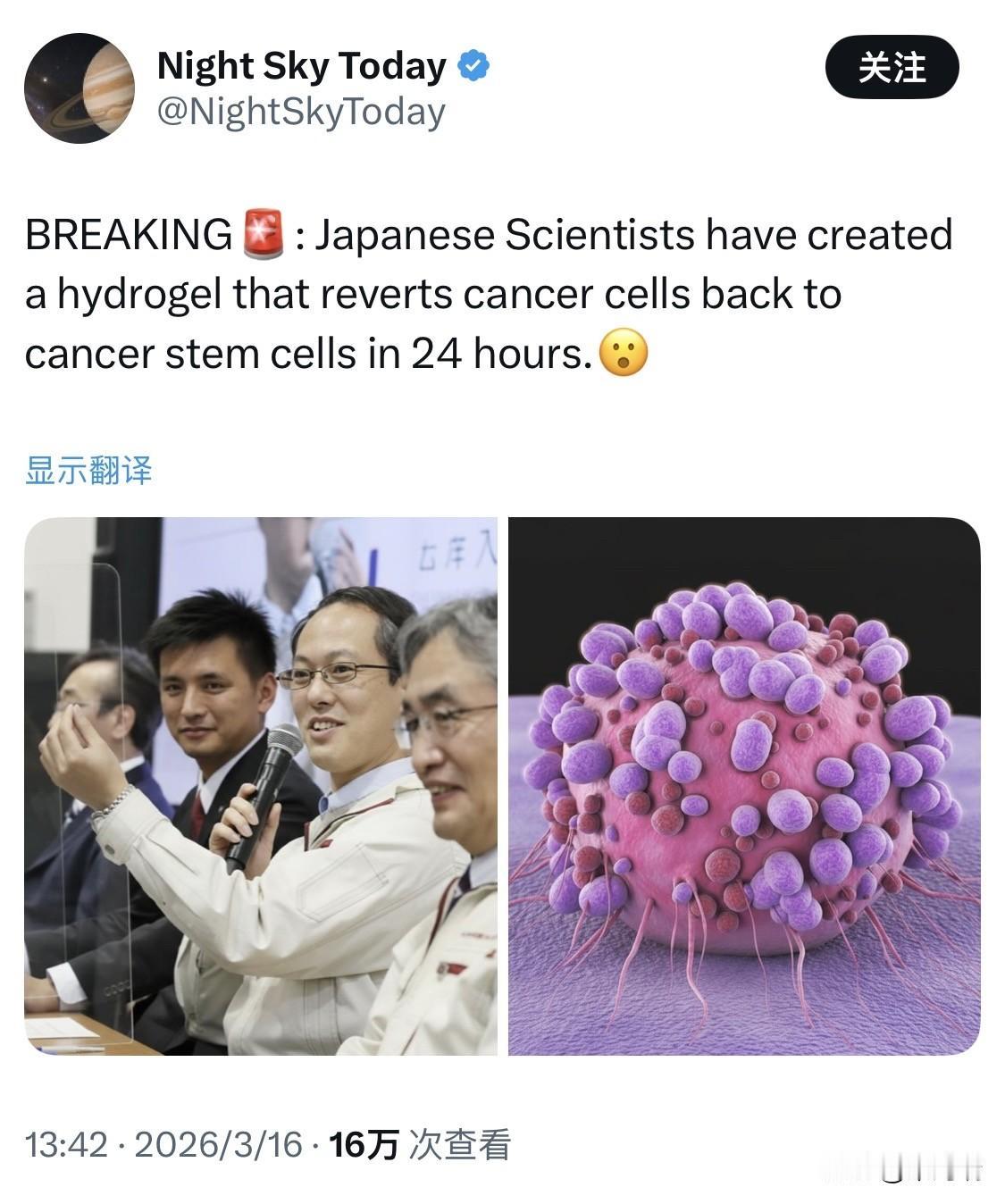This screenshot has height=1204, width=1005.
Task: Click the word BREAKING in the tweet
Action: coord(129,235)
